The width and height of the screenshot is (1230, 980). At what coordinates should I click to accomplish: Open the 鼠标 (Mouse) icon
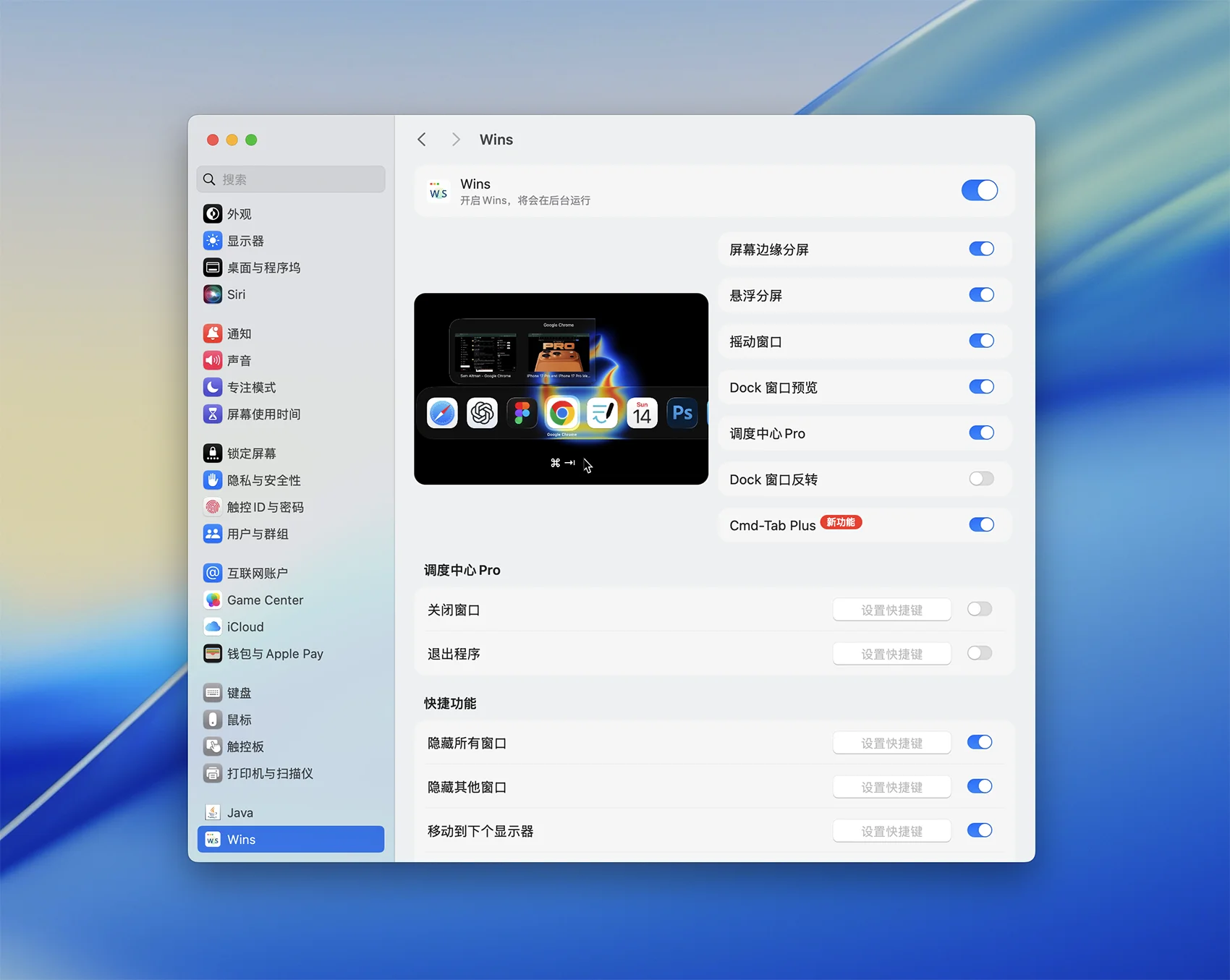click(x=213, y=720)
